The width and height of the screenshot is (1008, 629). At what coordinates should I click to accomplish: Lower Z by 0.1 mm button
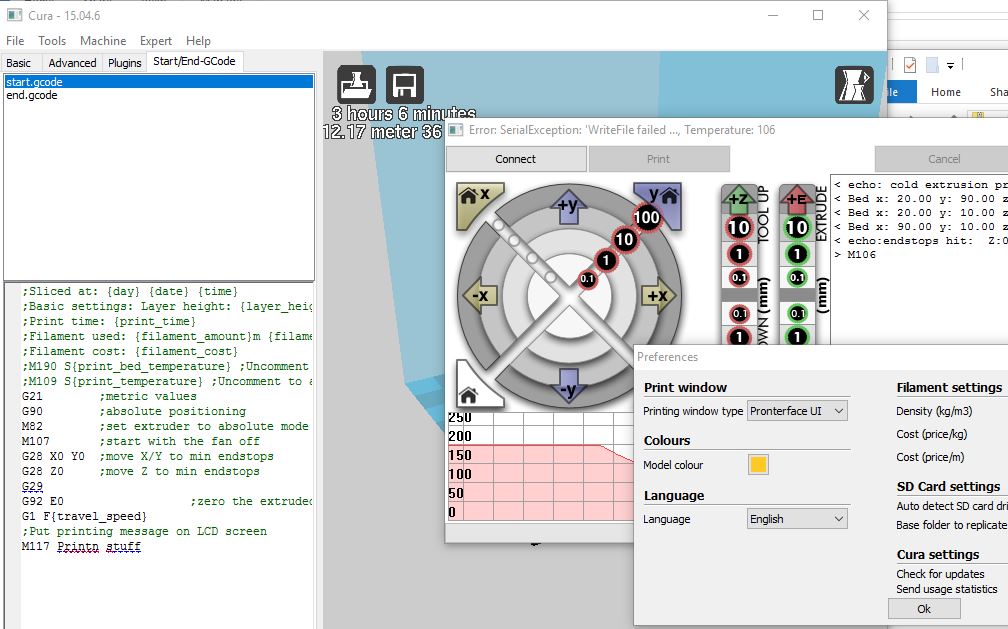[739, 313]
